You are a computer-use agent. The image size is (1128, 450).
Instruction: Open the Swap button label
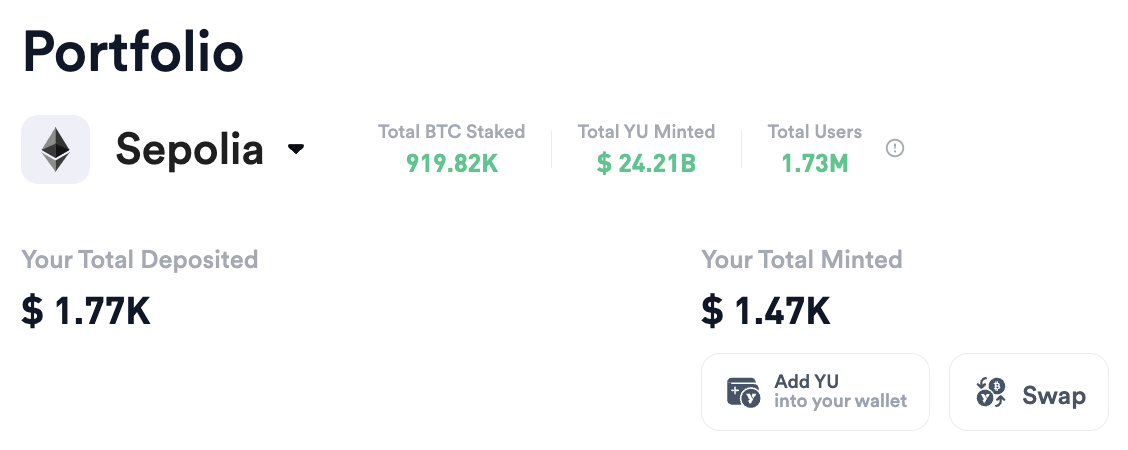click(1054, 395)
